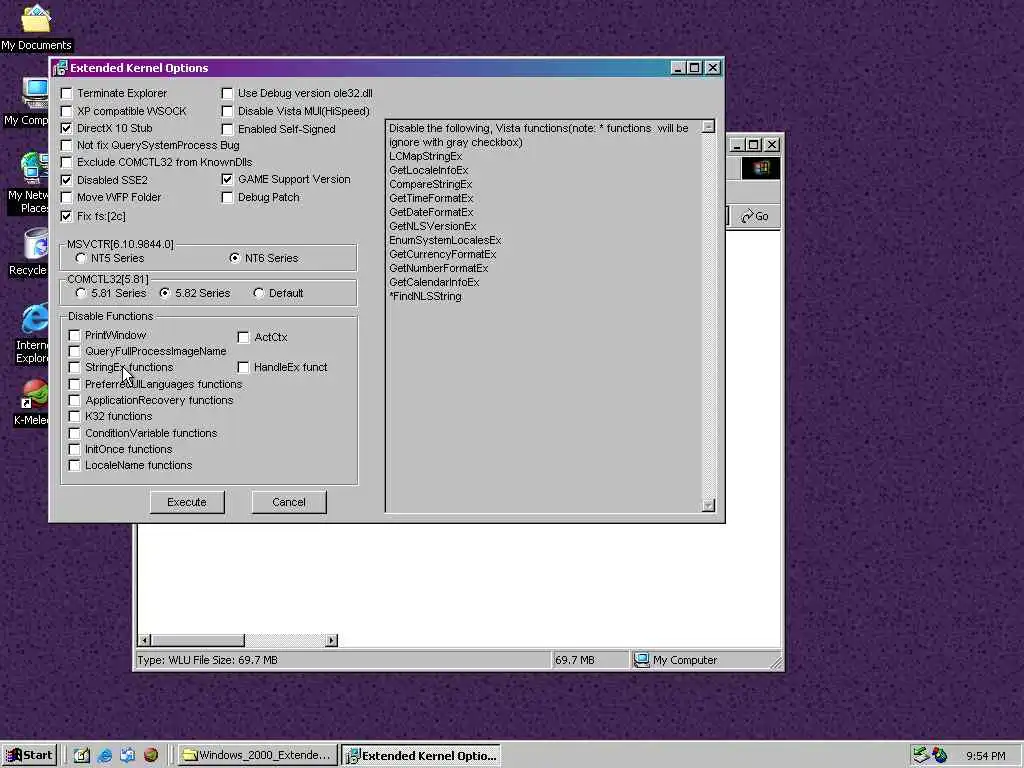Viewport: 1024px width, 768px height.
Task: Click Go button in Explorer window
Action: (x=754, y=216)
